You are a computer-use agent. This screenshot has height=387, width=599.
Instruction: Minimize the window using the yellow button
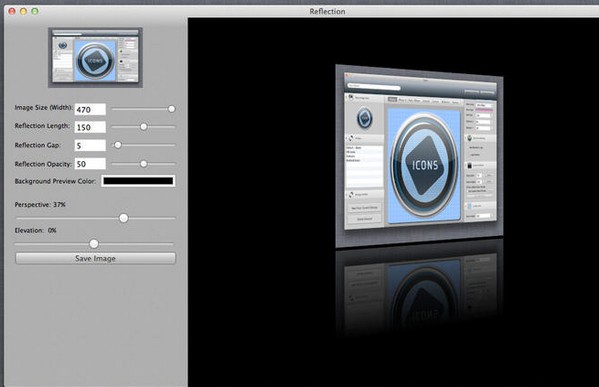(23, 11)
